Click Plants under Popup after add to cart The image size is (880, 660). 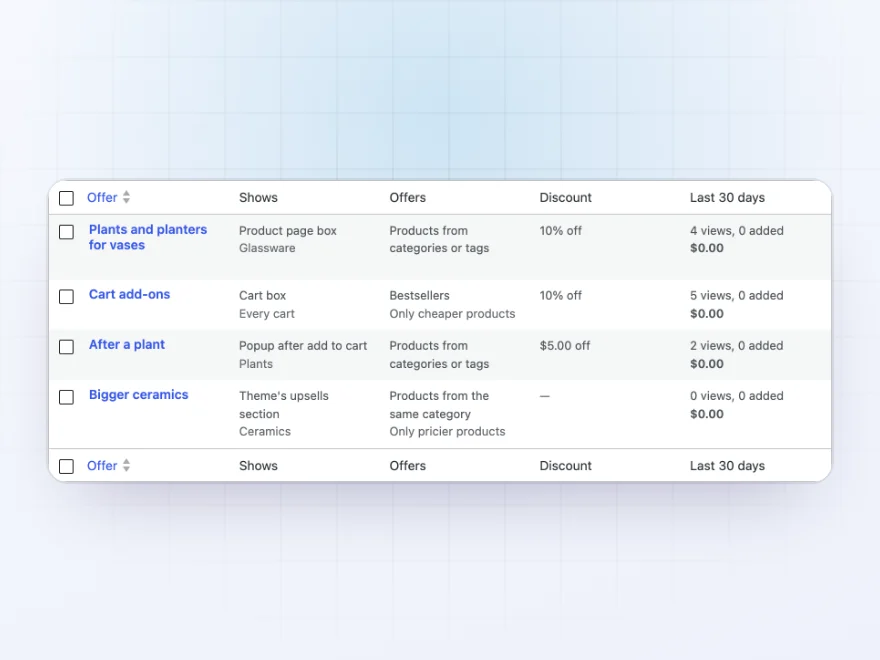pos(256,364)
